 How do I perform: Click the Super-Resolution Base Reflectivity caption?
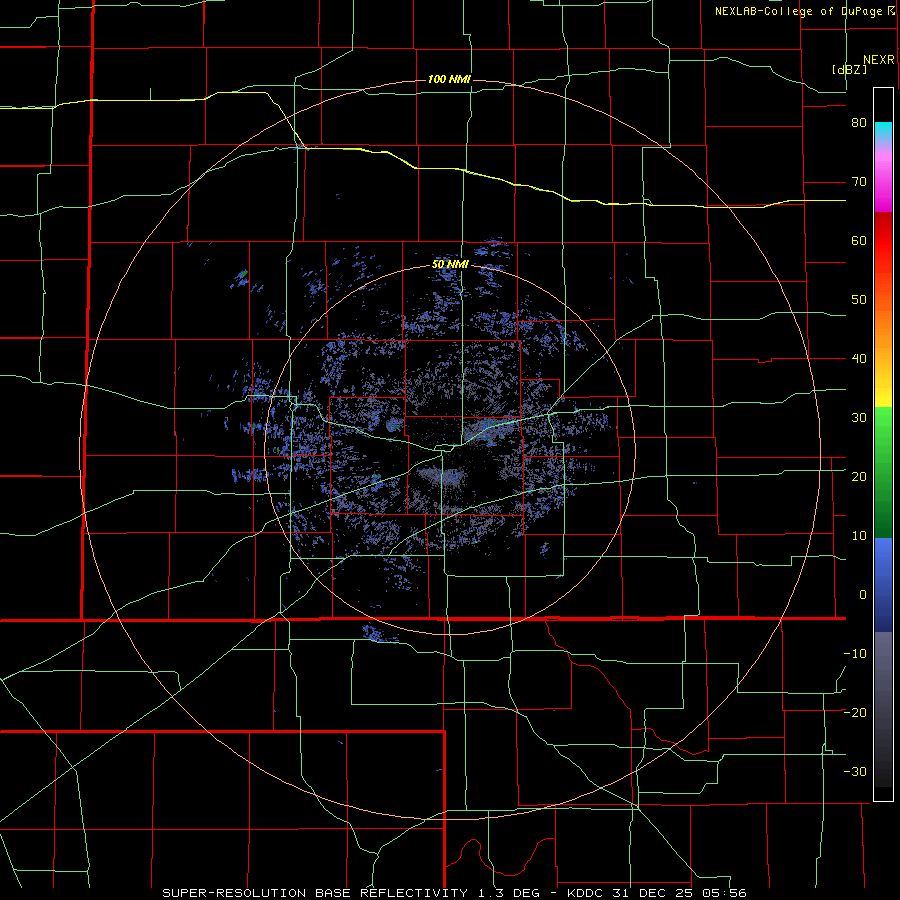(x=455, y=893)
